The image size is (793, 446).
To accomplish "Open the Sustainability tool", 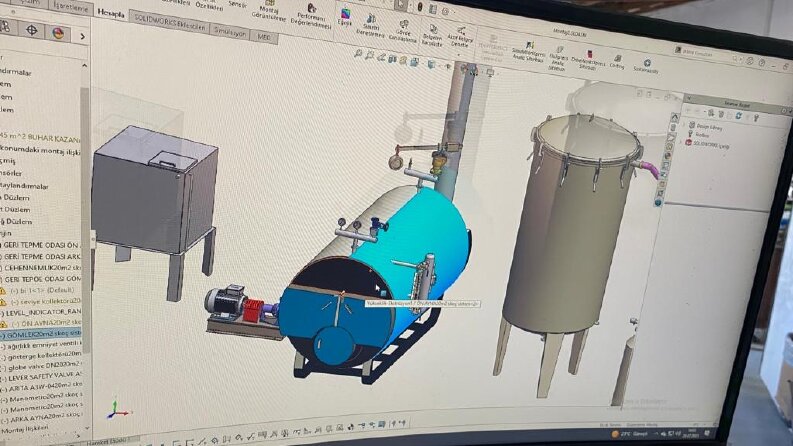I will click(x=646, y=66).
